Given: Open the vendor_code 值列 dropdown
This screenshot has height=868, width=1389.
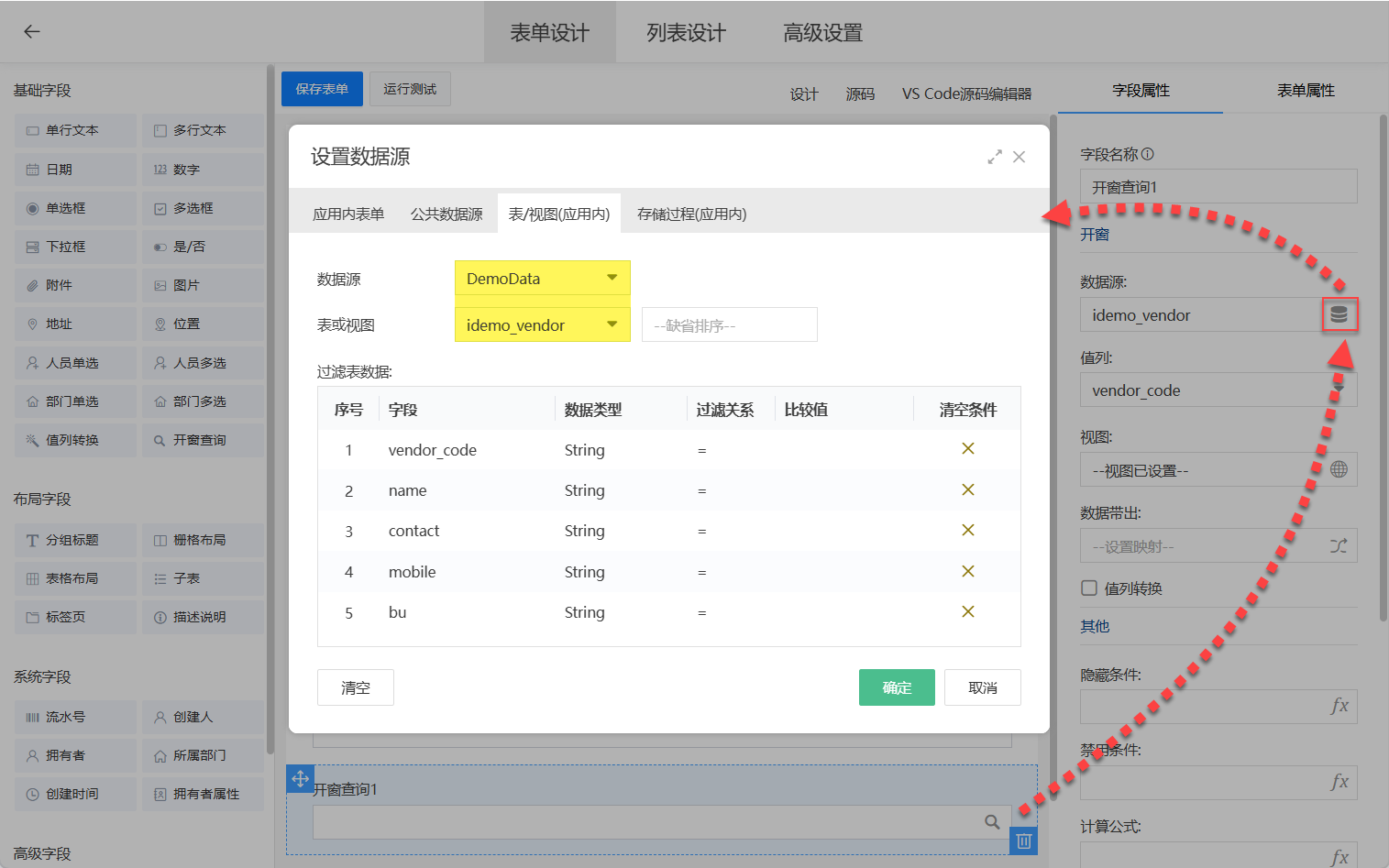Looking at the screenshot, I should tap(1218, 390).
